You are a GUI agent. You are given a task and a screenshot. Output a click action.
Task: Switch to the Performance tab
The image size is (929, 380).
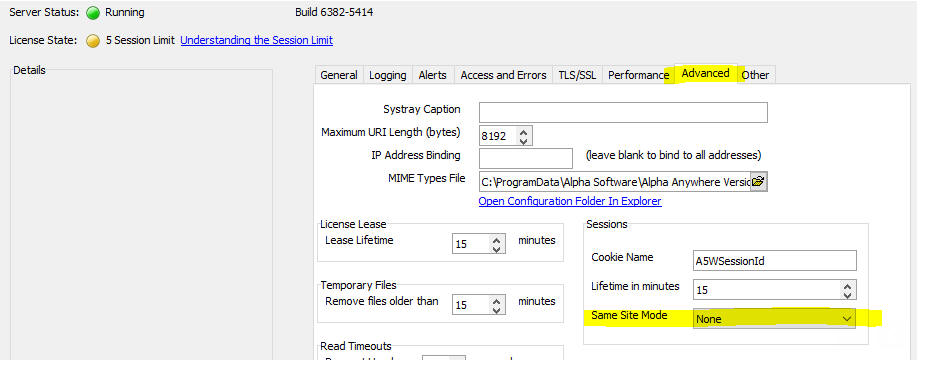pyautogui.click(x=639, y=75)
